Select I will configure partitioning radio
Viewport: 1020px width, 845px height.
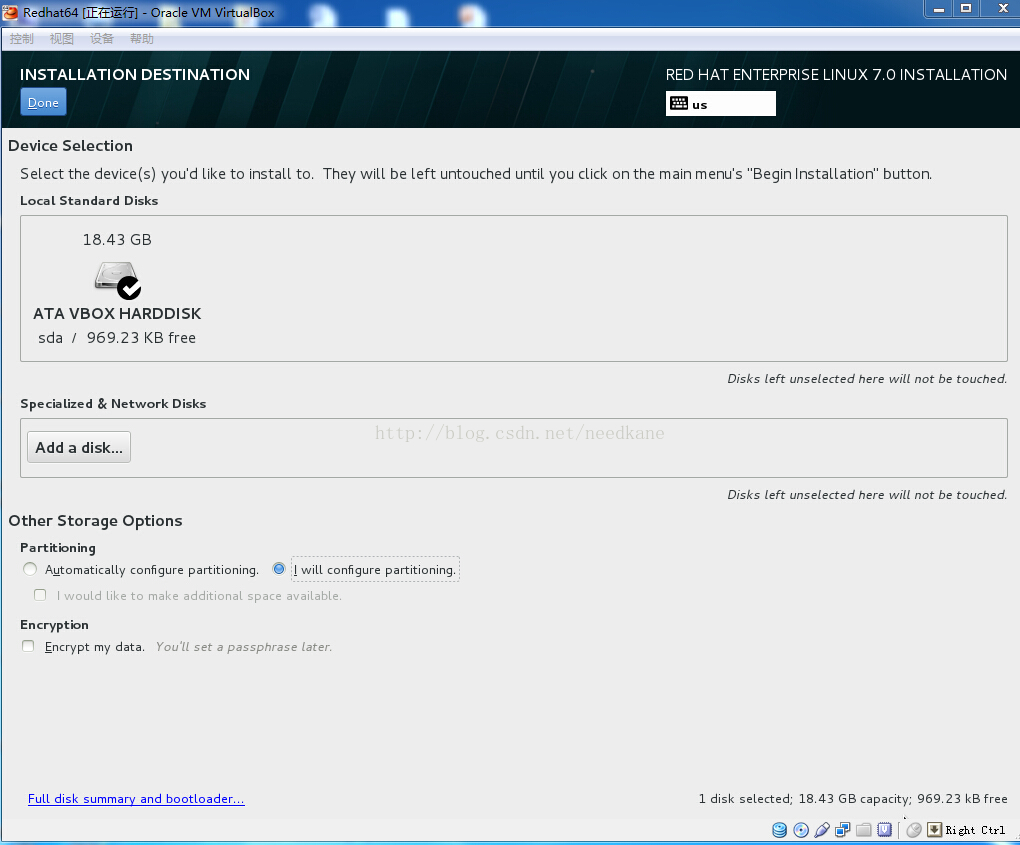(279, 569)
